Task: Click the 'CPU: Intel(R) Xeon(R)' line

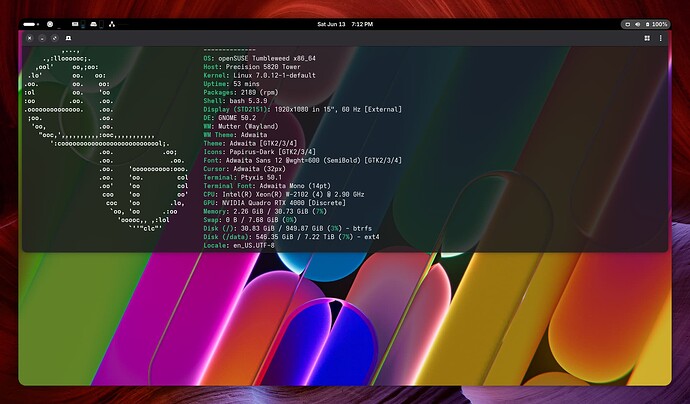Action: [284, 195]
